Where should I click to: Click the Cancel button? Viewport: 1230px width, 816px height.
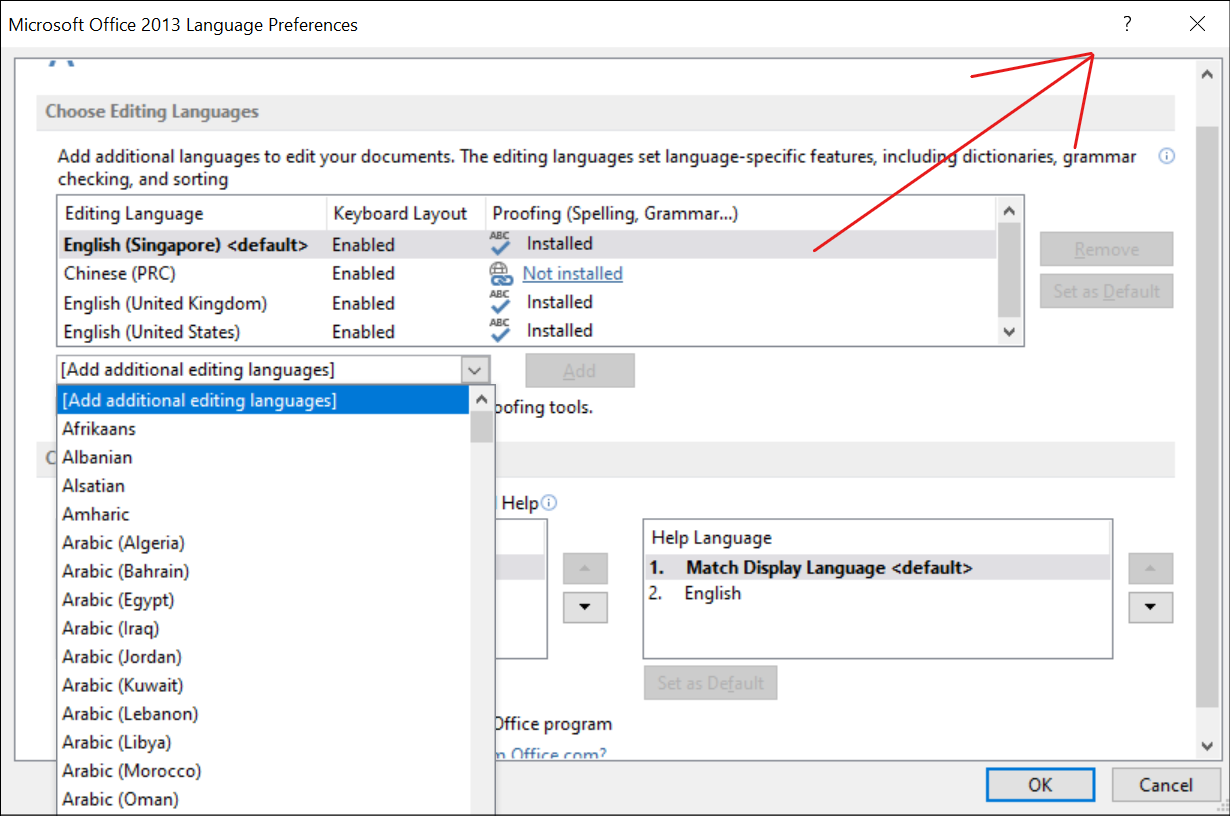[x=1166, y=785]
